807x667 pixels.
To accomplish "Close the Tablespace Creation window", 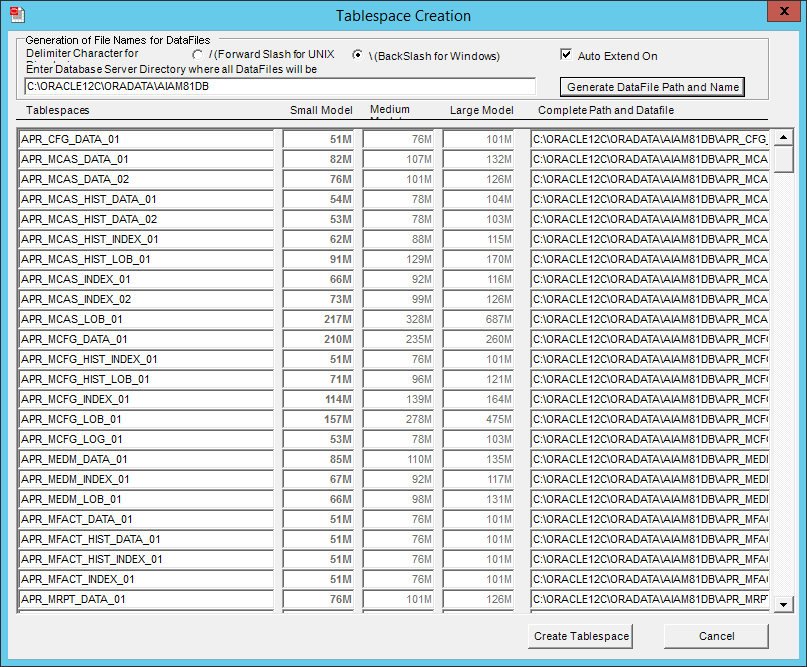I will (784, 11).
